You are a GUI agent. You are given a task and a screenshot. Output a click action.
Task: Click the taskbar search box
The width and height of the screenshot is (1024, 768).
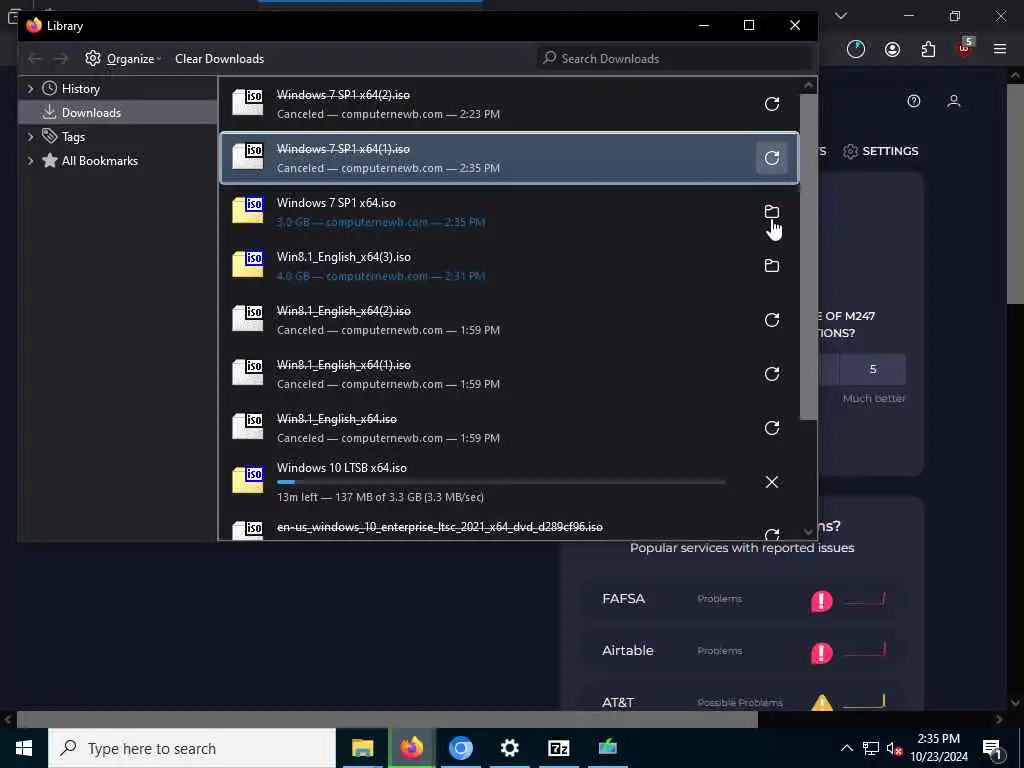pyautogui.click(x=191, y=748)
